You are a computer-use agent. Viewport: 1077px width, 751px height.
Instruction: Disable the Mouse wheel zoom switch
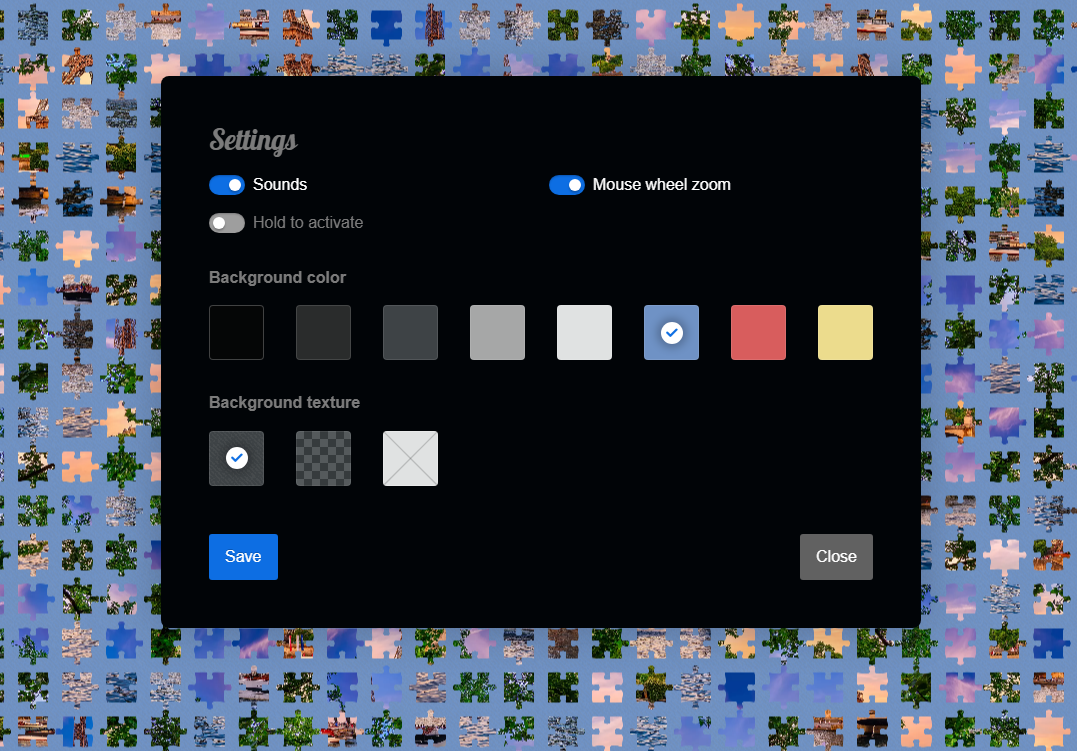(567, 185)
